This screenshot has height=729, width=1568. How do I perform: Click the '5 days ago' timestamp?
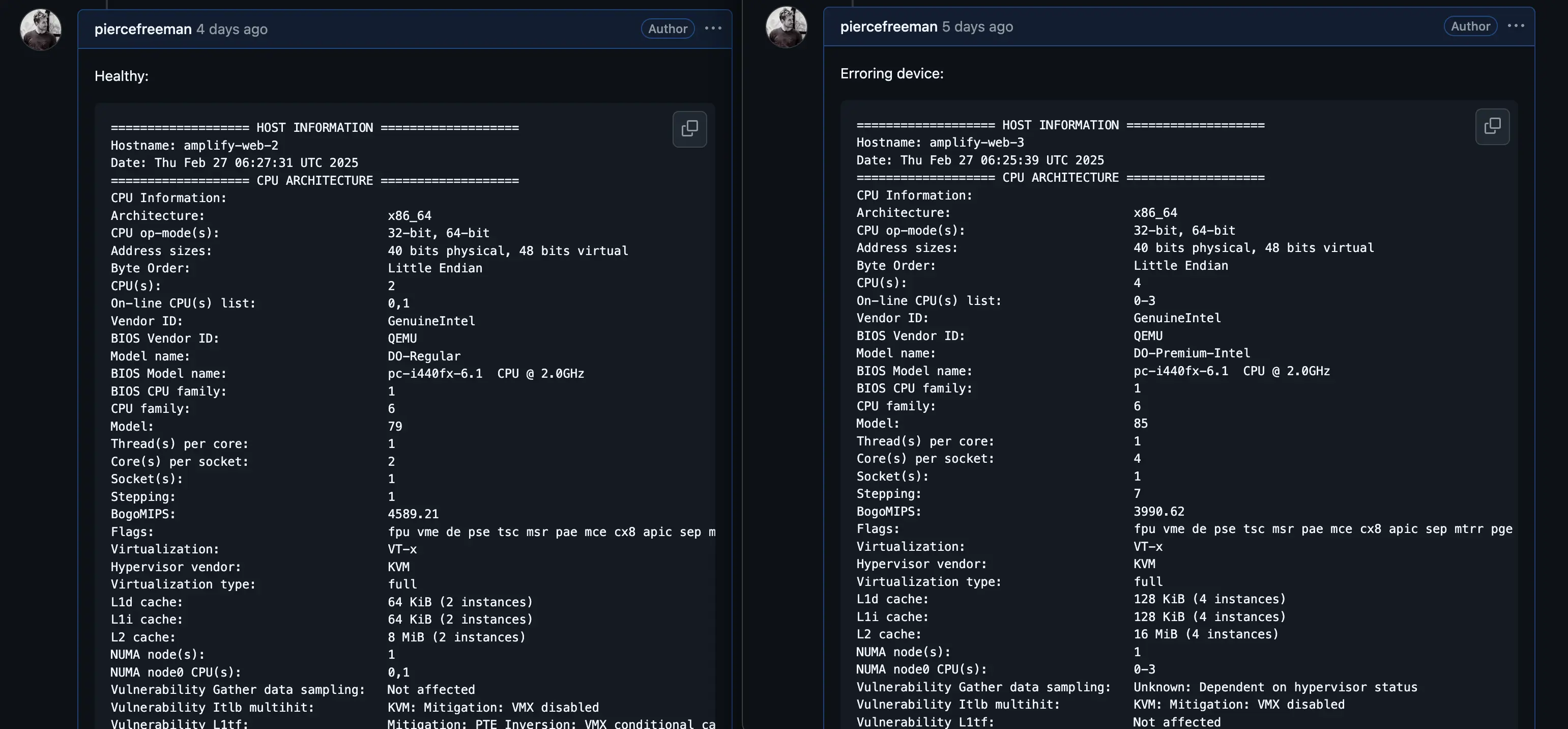[977, 27]
